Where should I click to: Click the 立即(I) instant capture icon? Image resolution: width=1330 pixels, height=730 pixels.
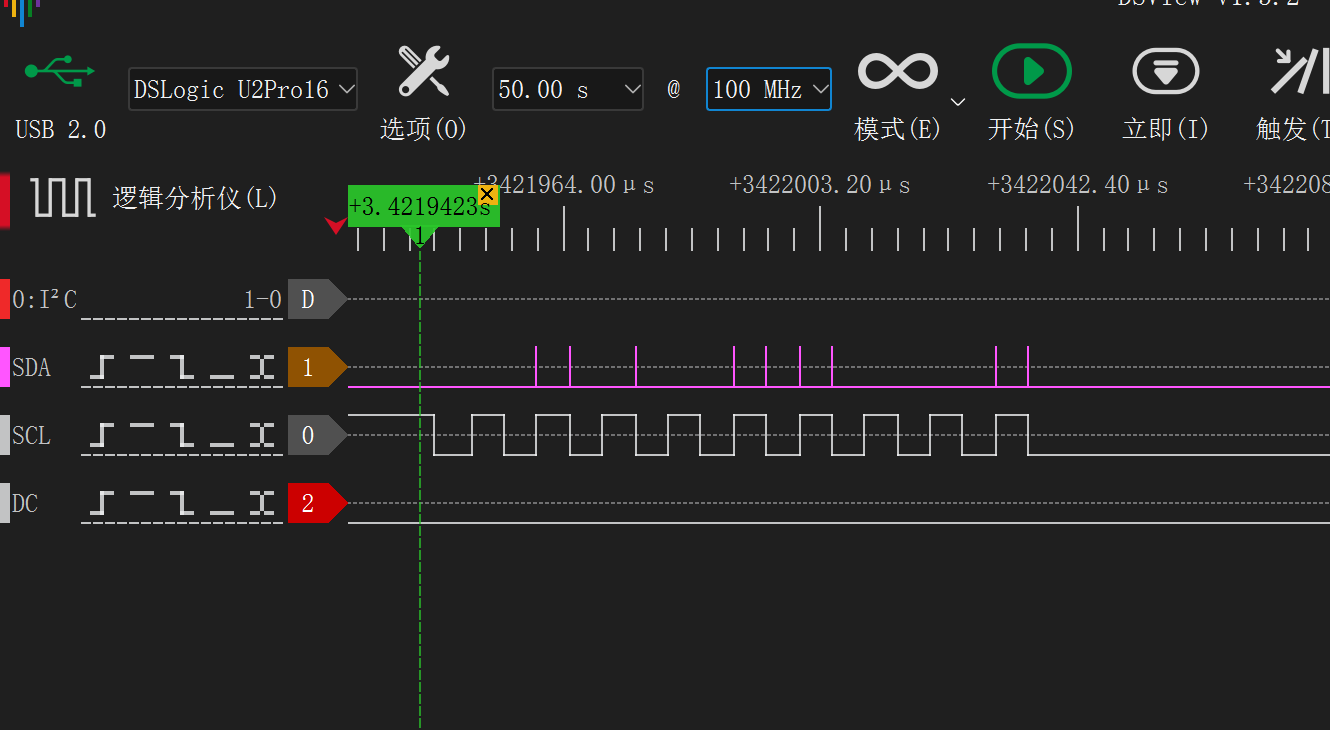click(1165, 71)
